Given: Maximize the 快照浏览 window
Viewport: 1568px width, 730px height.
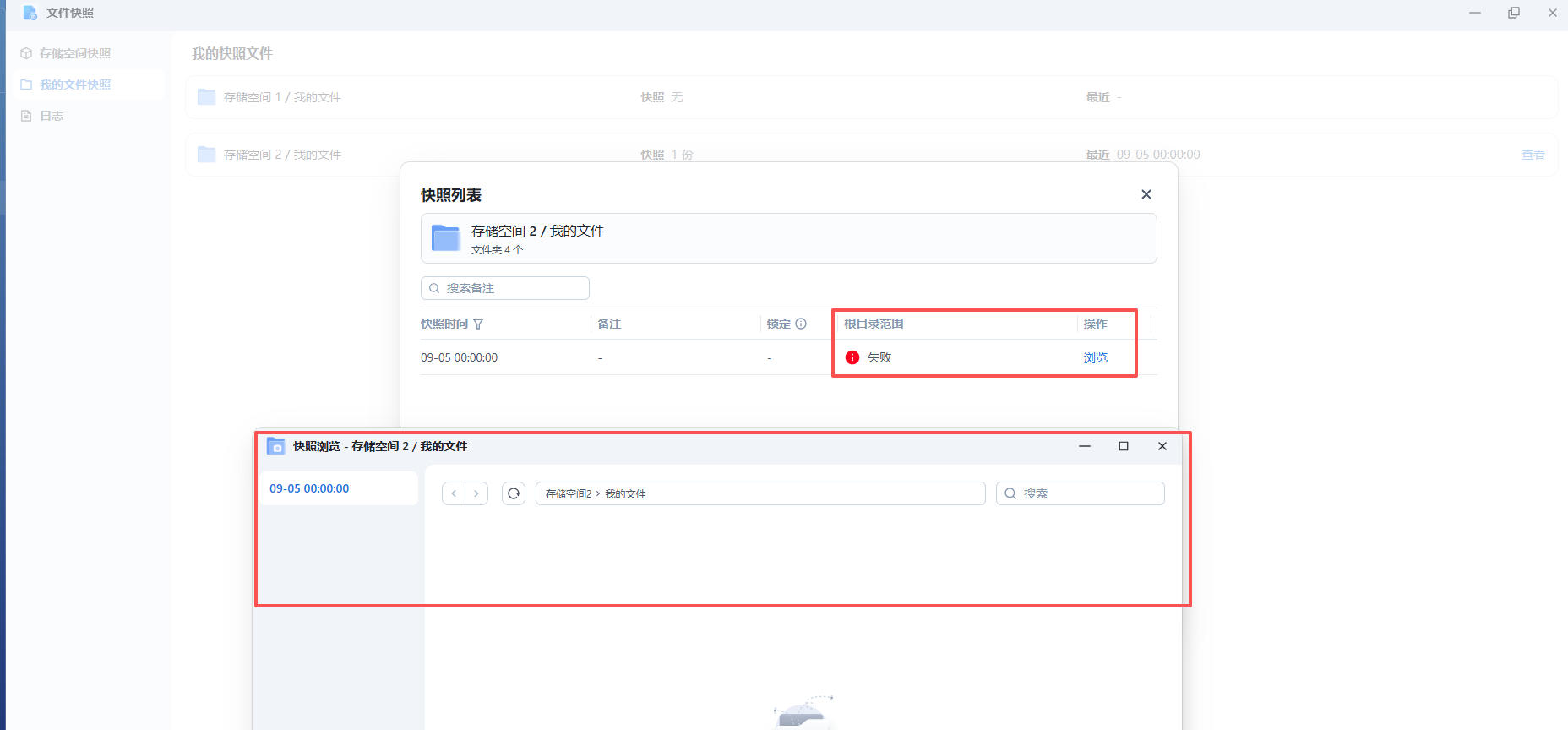Looking at the screenshot, I should click(1124, 446).
